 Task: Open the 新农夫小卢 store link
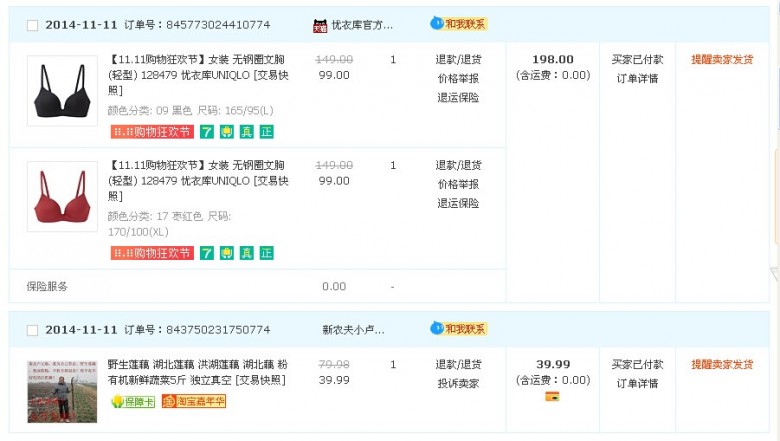click(353, 330)
